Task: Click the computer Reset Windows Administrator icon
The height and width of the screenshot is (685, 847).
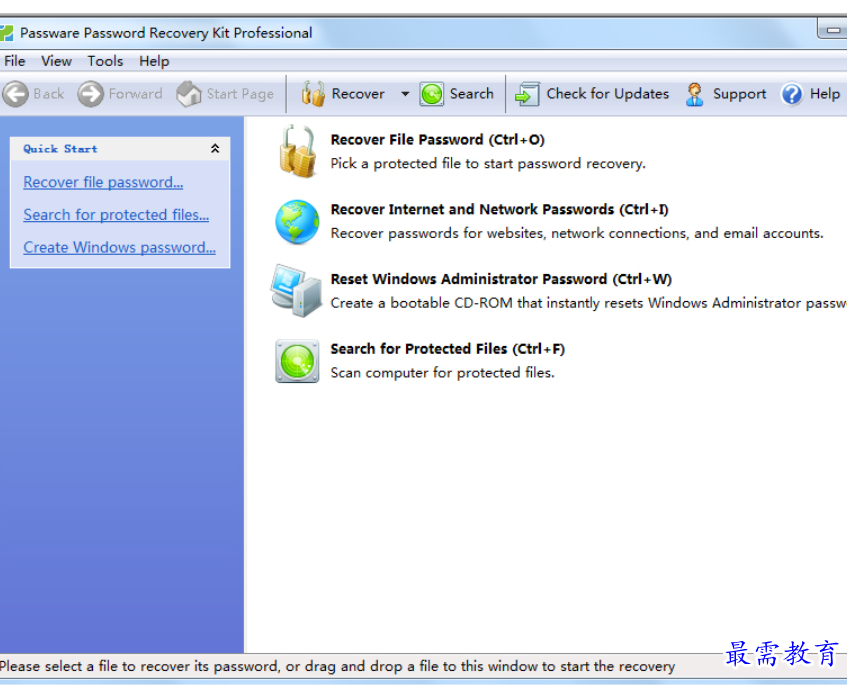Action: point(296,291)
